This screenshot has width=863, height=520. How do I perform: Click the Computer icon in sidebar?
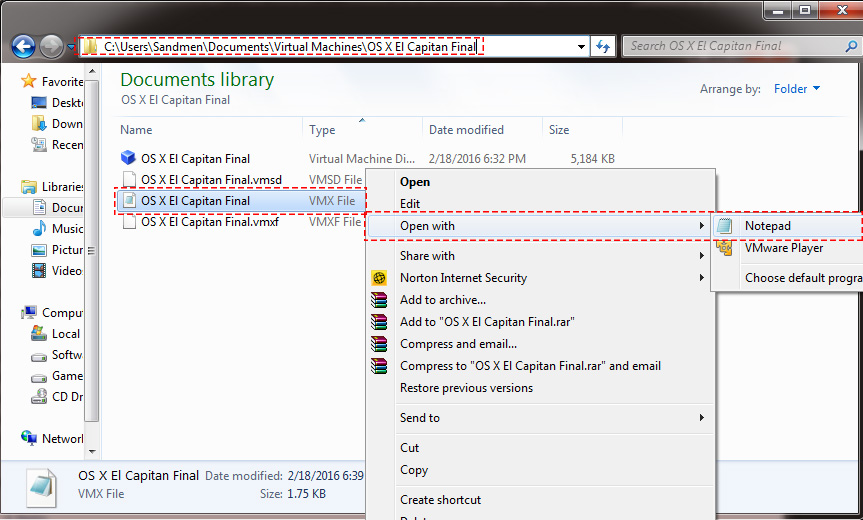[29, 313]
